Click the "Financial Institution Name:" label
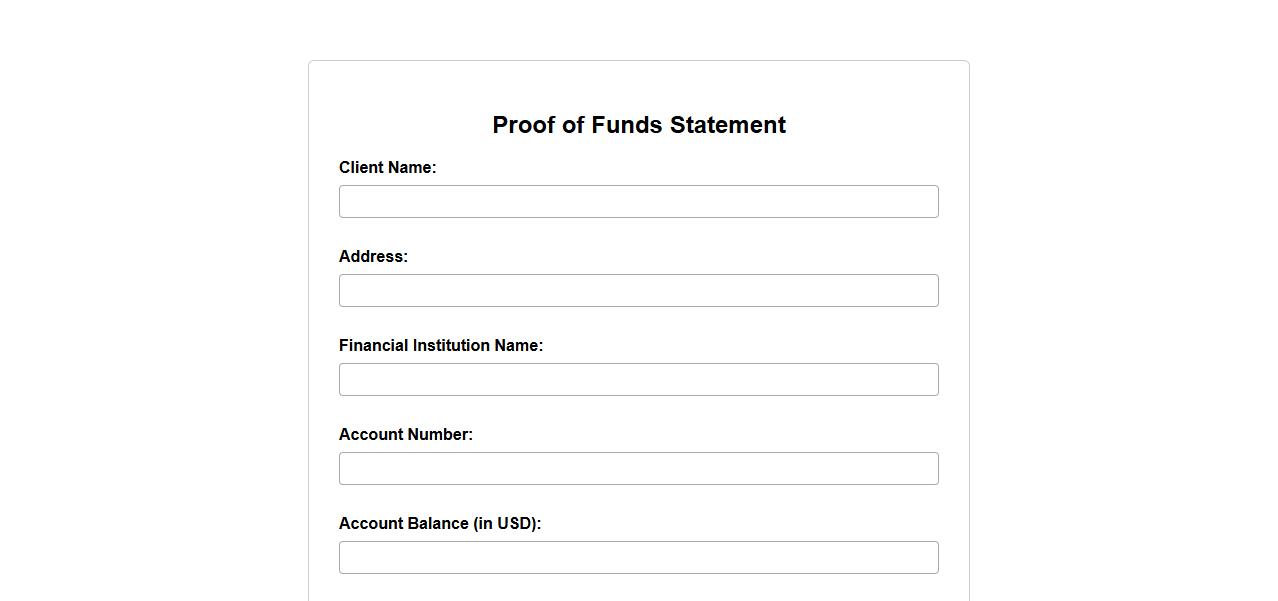1278x601 pixels. [440, 345]
